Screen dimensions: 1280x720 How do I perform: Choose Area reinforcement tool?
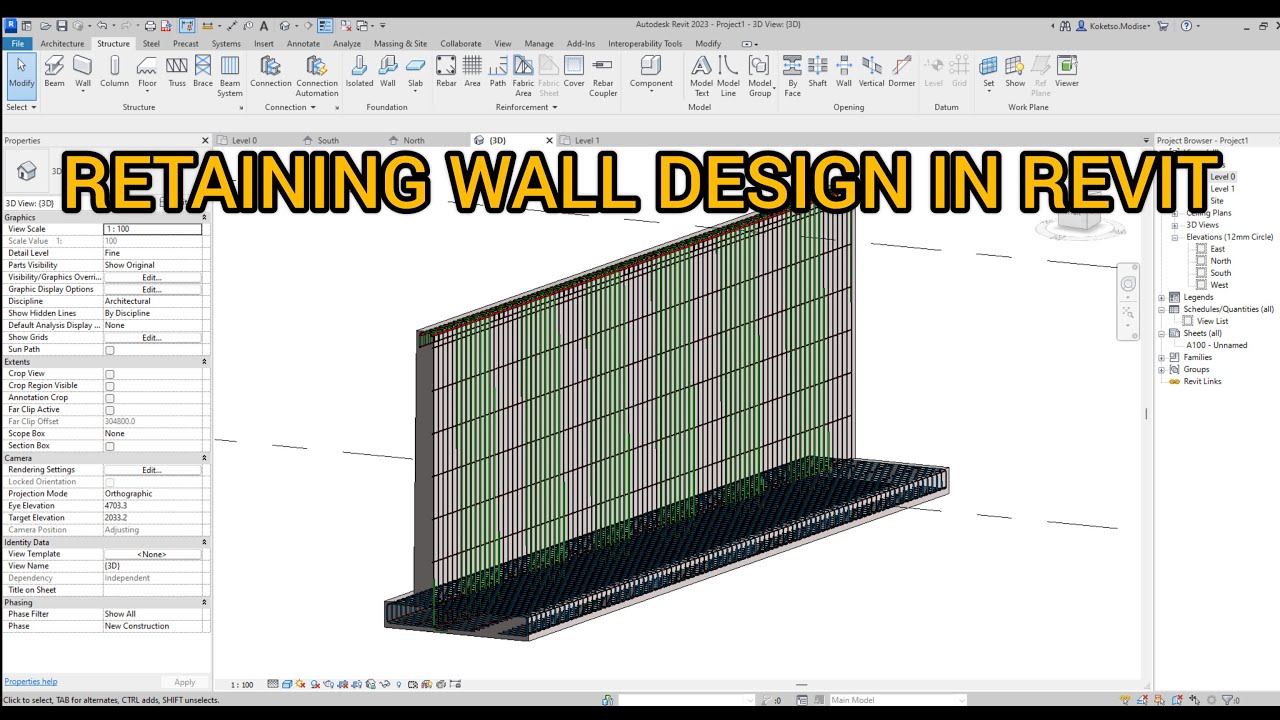(472, 72)
